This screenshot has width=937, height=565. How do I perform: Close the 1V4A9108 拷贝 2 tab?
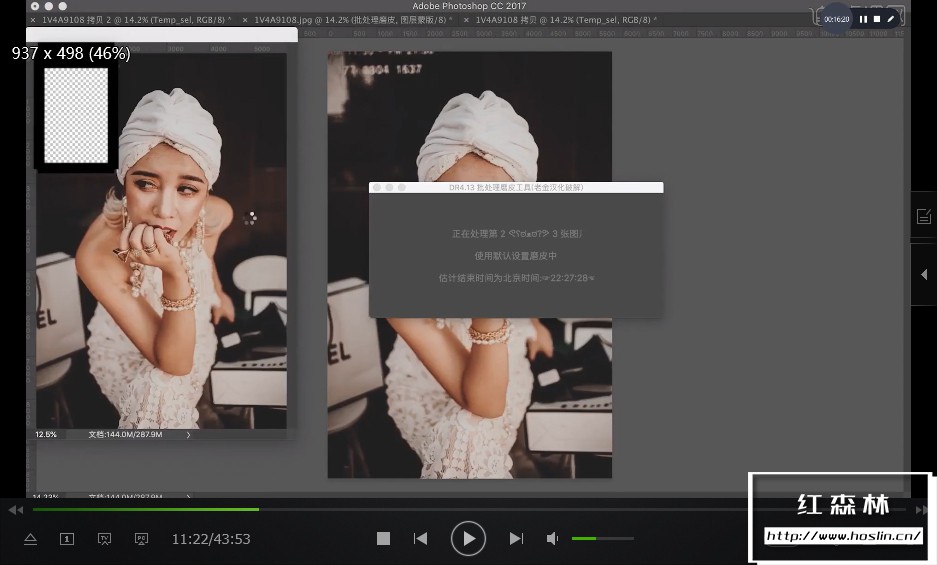[x=33, y=20]
